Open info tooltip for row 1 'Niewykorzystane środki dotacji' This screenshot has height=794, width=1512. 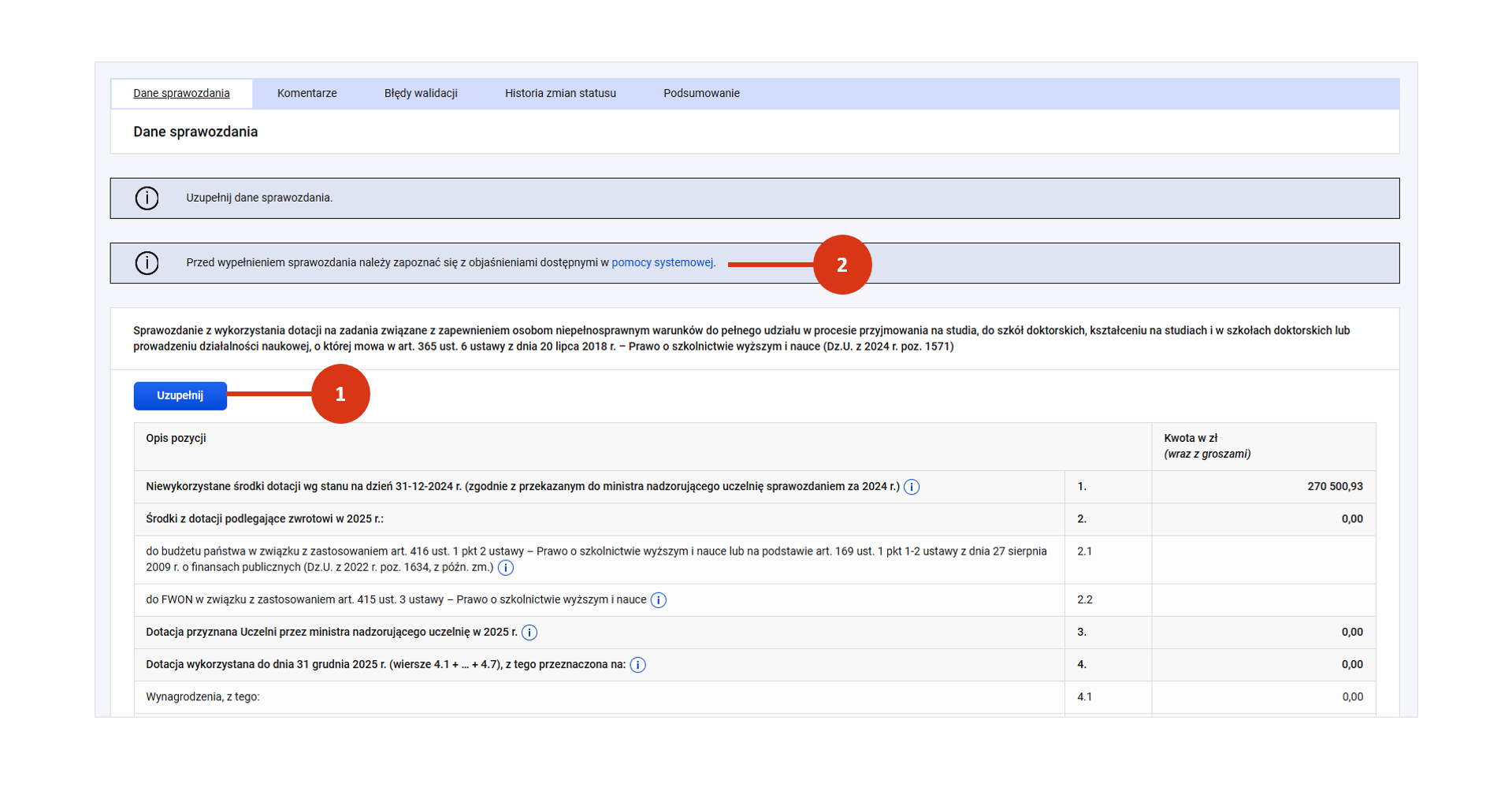tap(912, 487)
